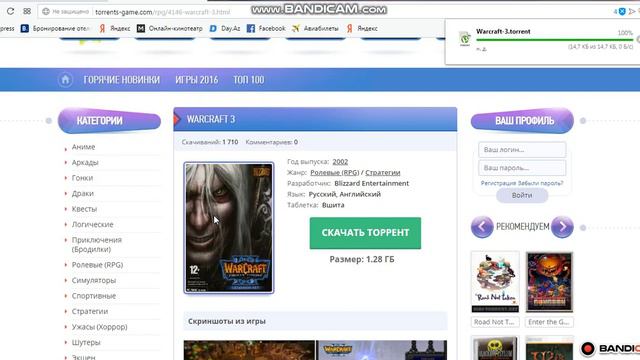Select the Гонки category
Image resolution: width=640 pixels, height=360 pixels.
82,178
